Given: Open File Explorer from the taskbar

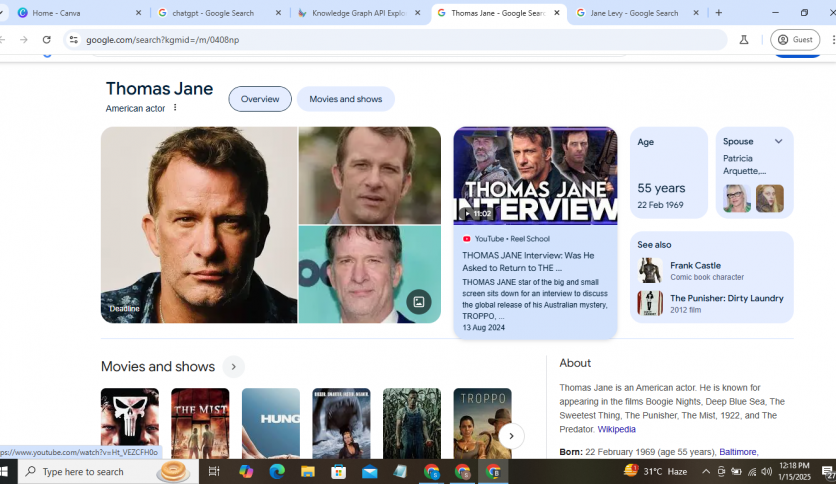Looking at the screenshot, I should (x=308, y=472).
